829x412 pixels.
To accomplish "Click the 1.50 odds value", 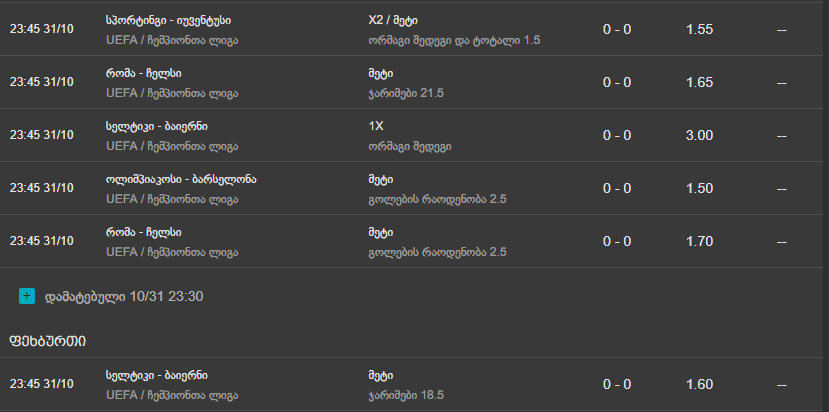I will coord(700,188).
